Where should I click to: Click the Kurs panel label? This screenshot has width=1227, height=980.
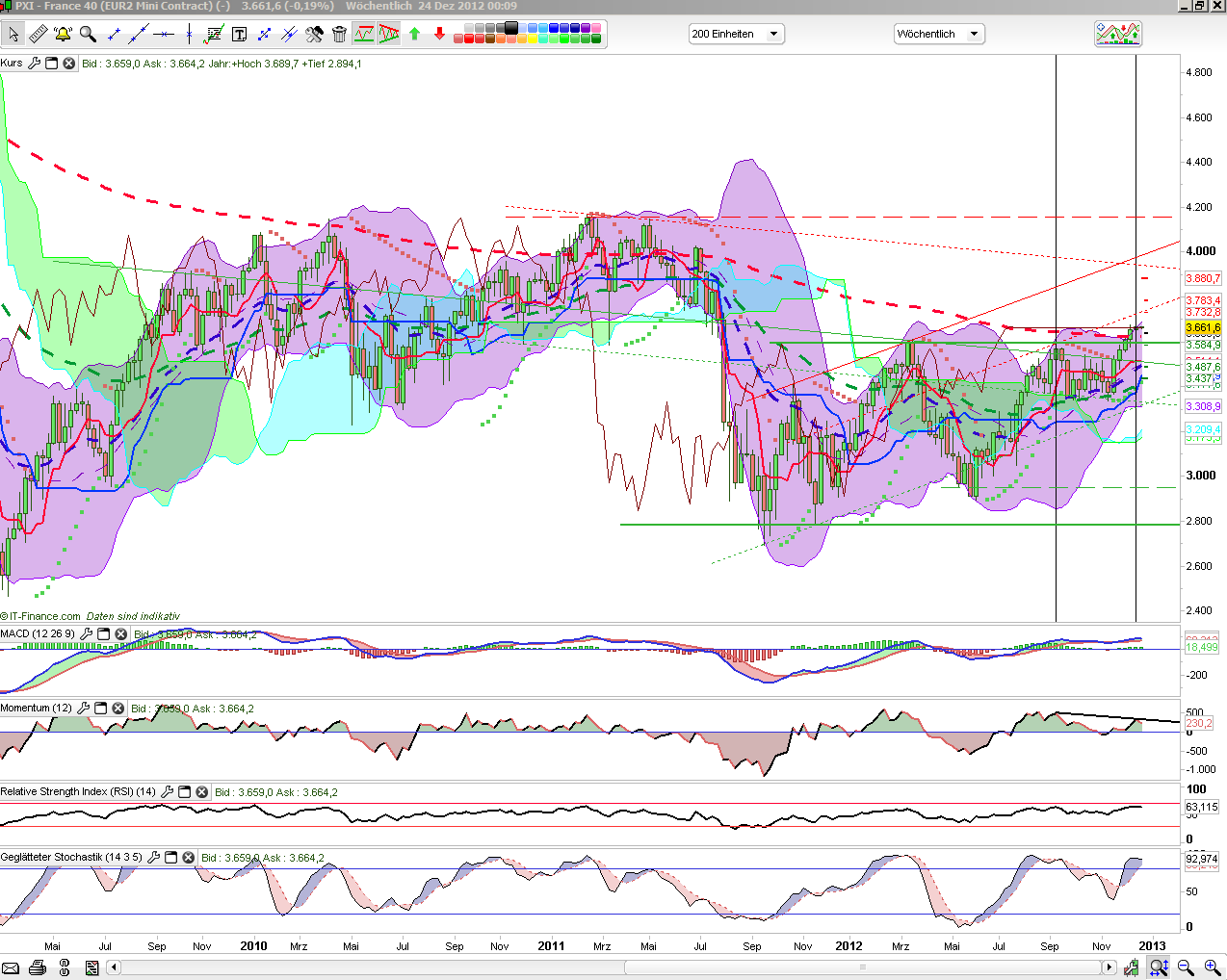pyautogui.click(x=12, y=63)
